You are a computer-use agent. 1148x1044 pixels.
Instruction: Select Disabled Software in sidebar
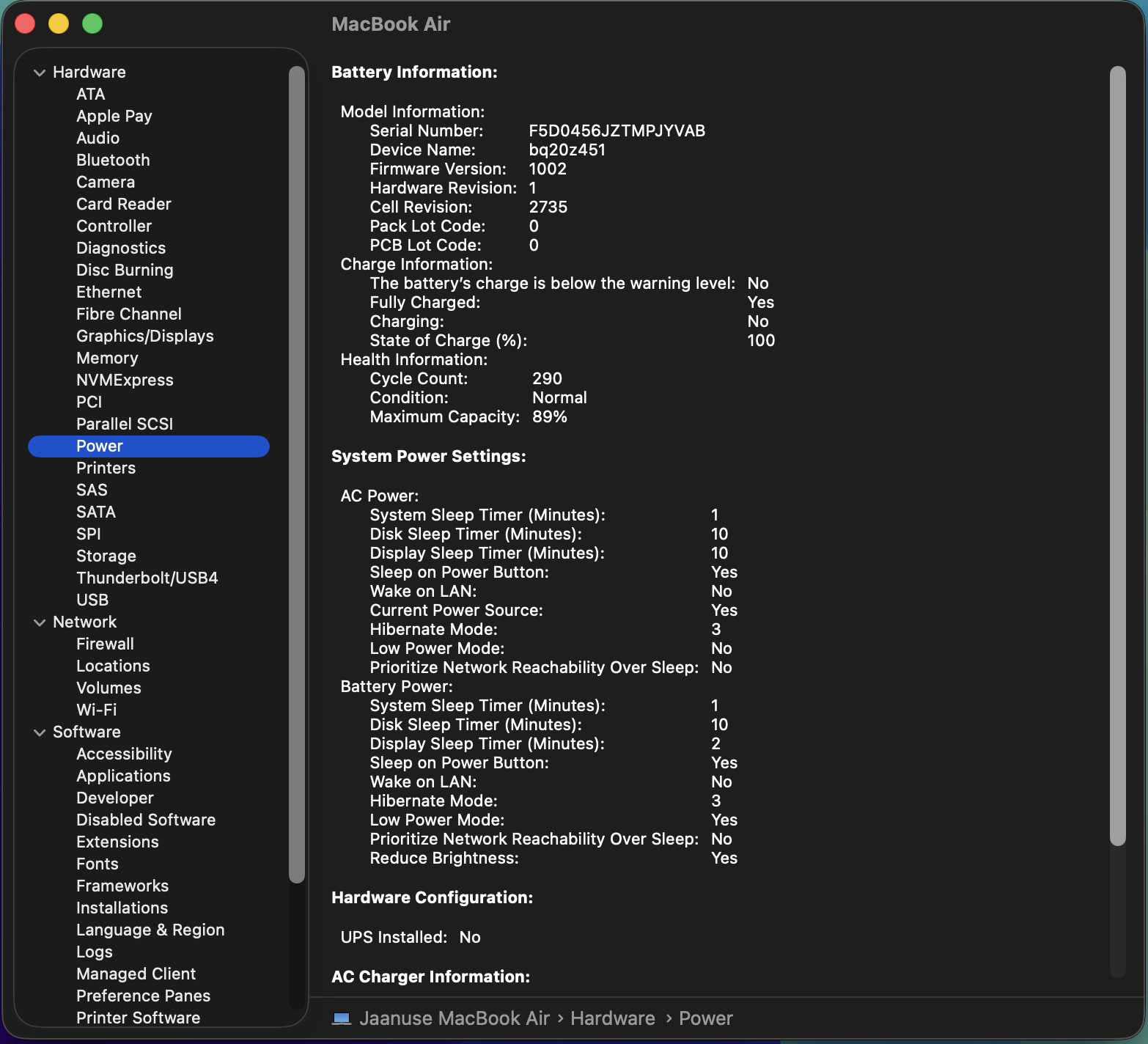pyautogui.click(x=146, y=820)
